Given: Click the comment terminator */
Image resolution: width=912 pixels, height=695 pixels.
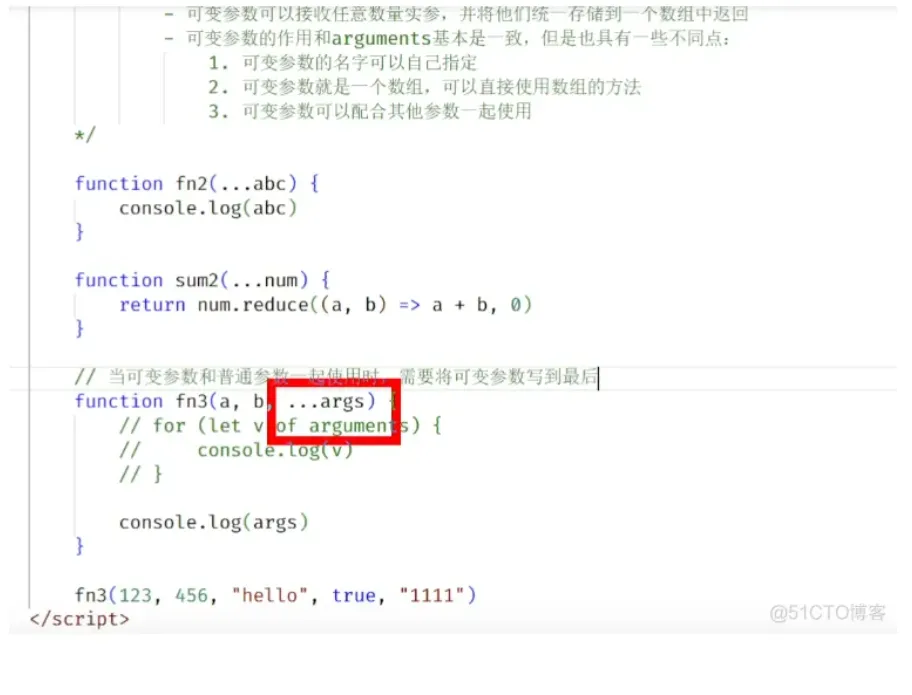Looking at the screenshot, I should tap(85, 135).
